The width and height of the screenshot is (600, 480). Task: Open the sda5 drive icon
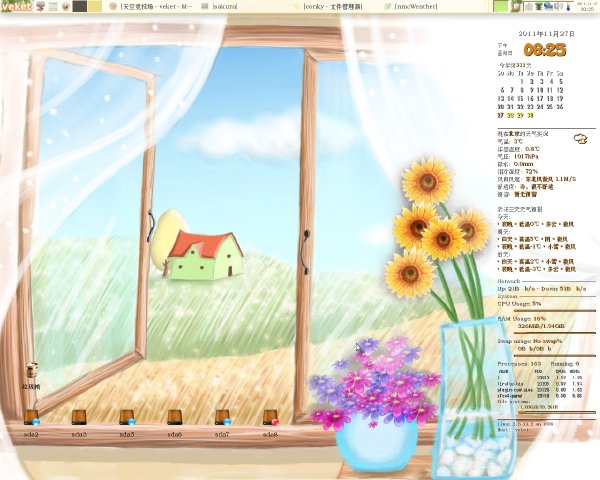(127, 418)
